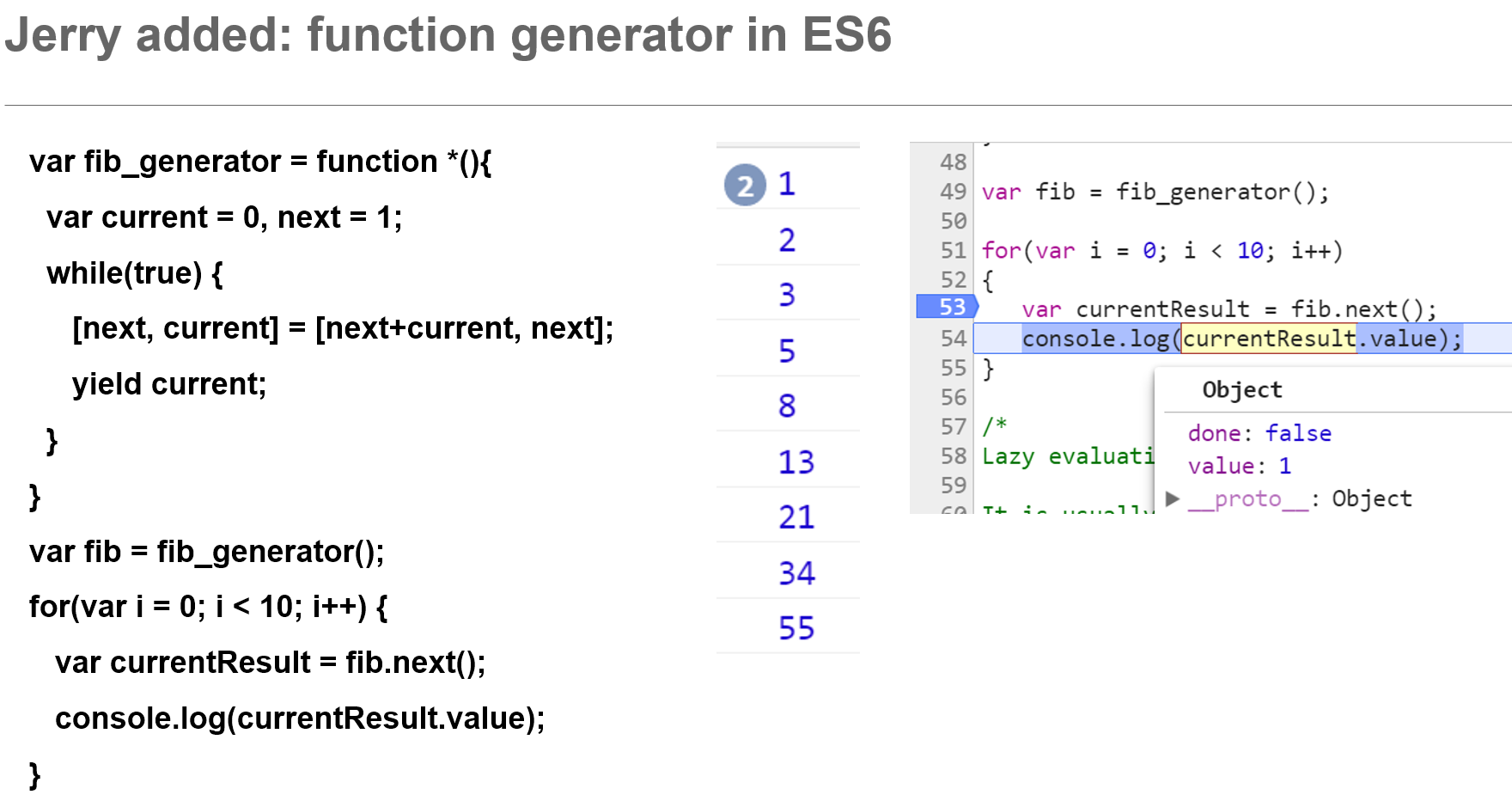Click line number 51 in the gutter
Screen dimensions: 1512x807
[954, 250]
